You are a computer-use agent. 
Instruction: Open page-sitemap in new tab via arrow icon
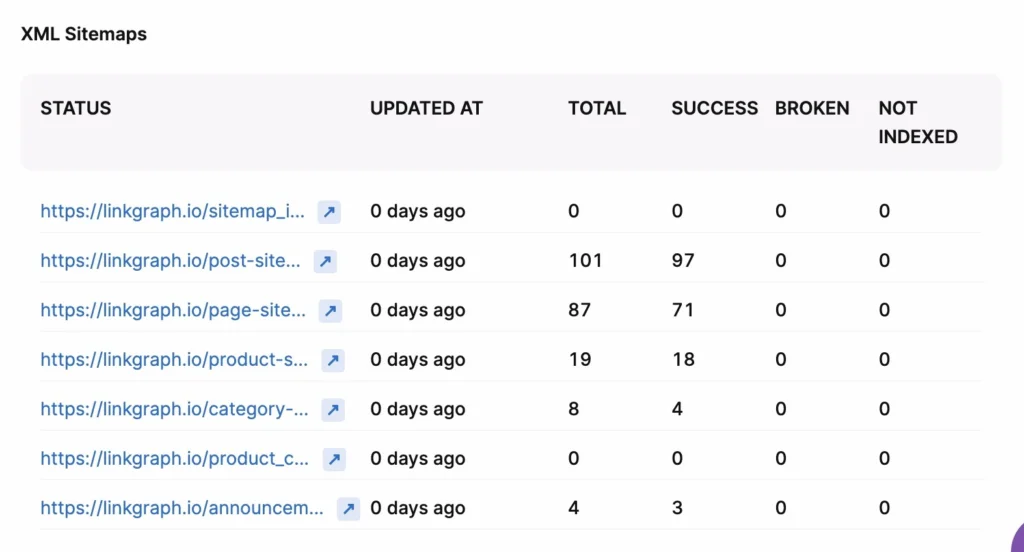tap(330, 311)
